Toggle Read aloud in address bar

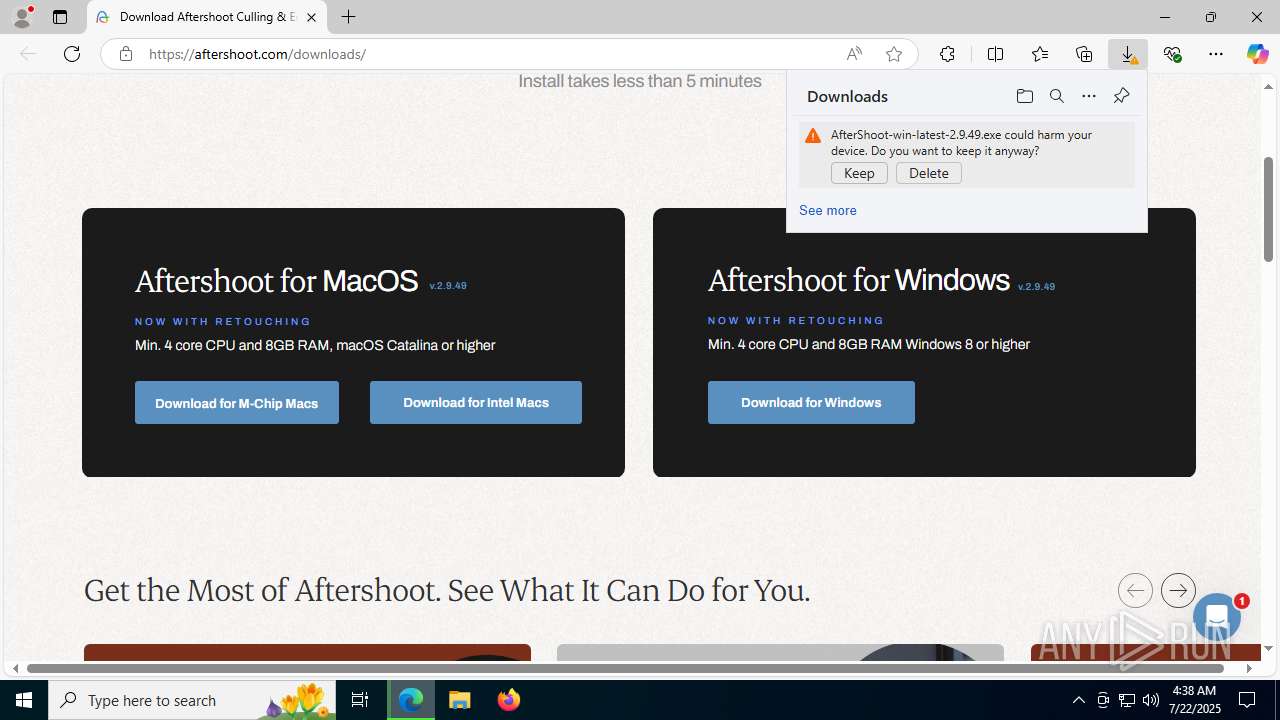[x=854, y=54]
